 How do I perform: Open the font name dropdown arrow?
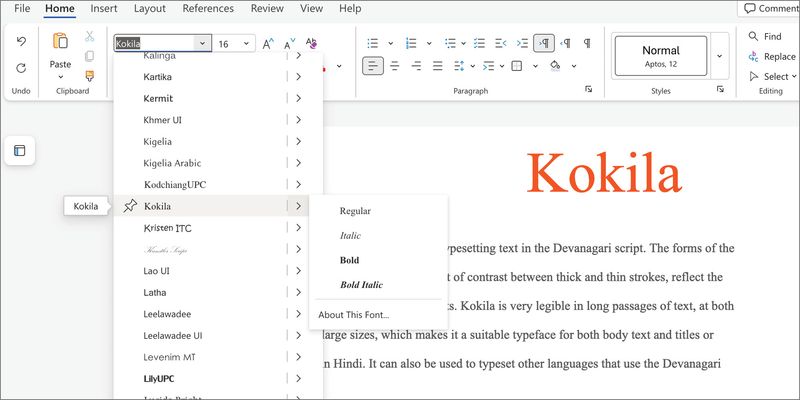pos(202,44)
